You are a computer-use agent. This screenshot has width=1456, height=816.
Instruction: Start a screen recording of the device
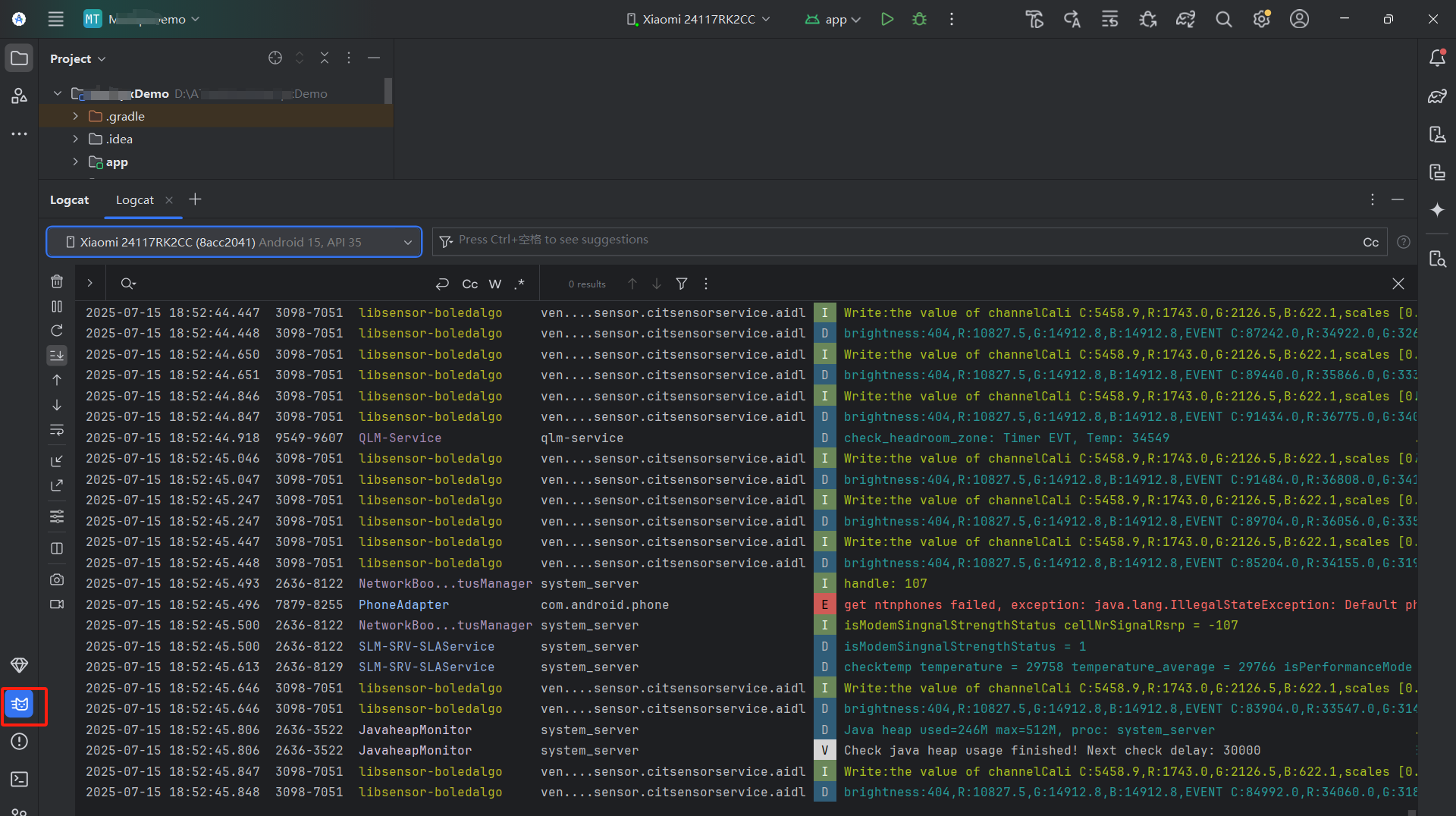pos(57,604)
